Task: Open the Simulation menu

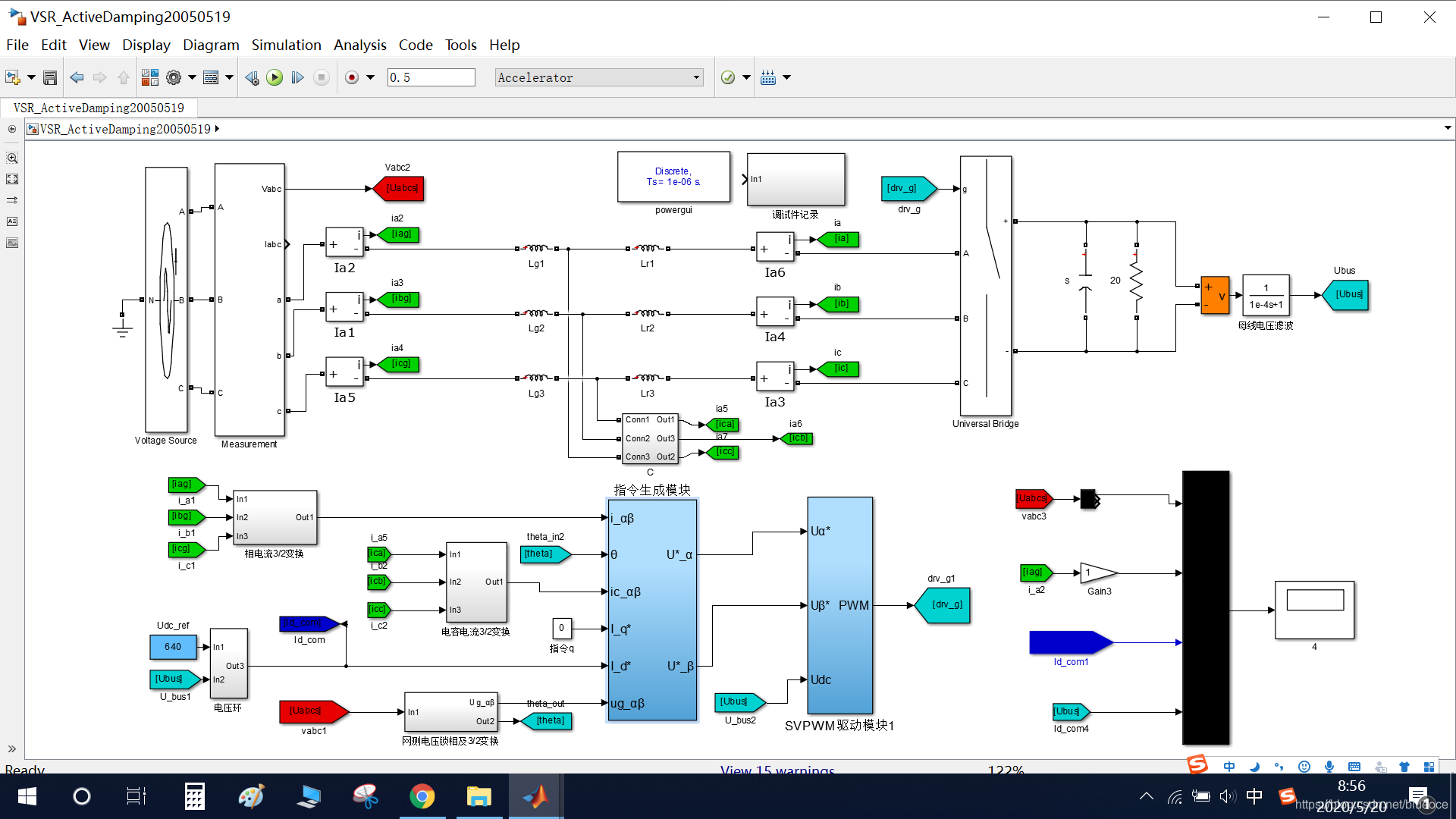Action: [x=286, y=45]
